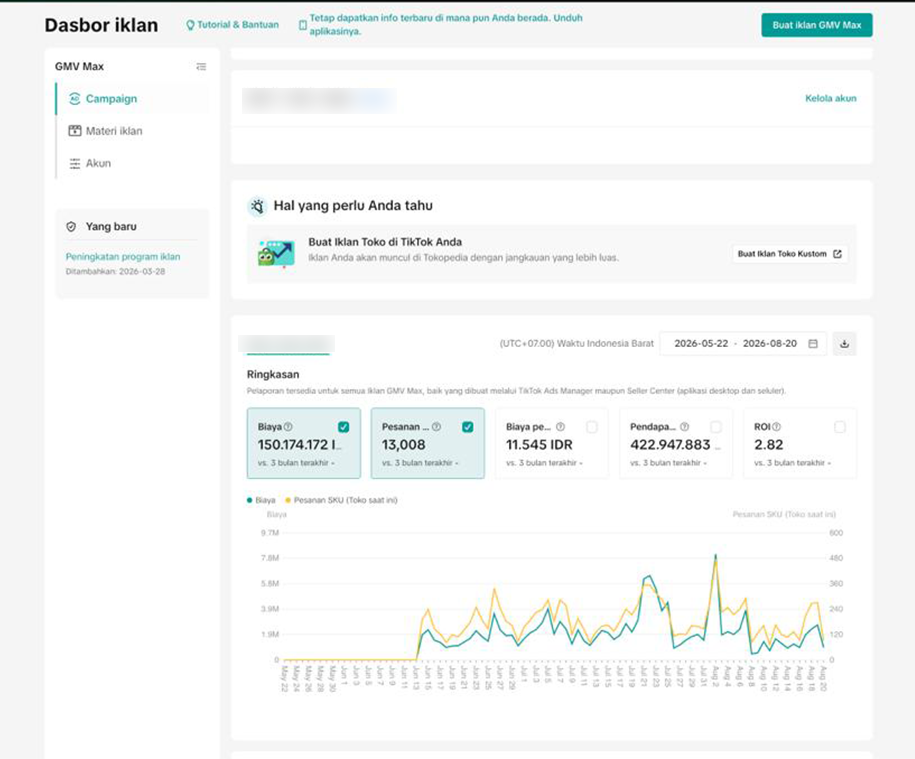This screenshot has width=915, height=759.
Task: Collapse the GMV Max sidebar menu icon
Action: [201, 67]
